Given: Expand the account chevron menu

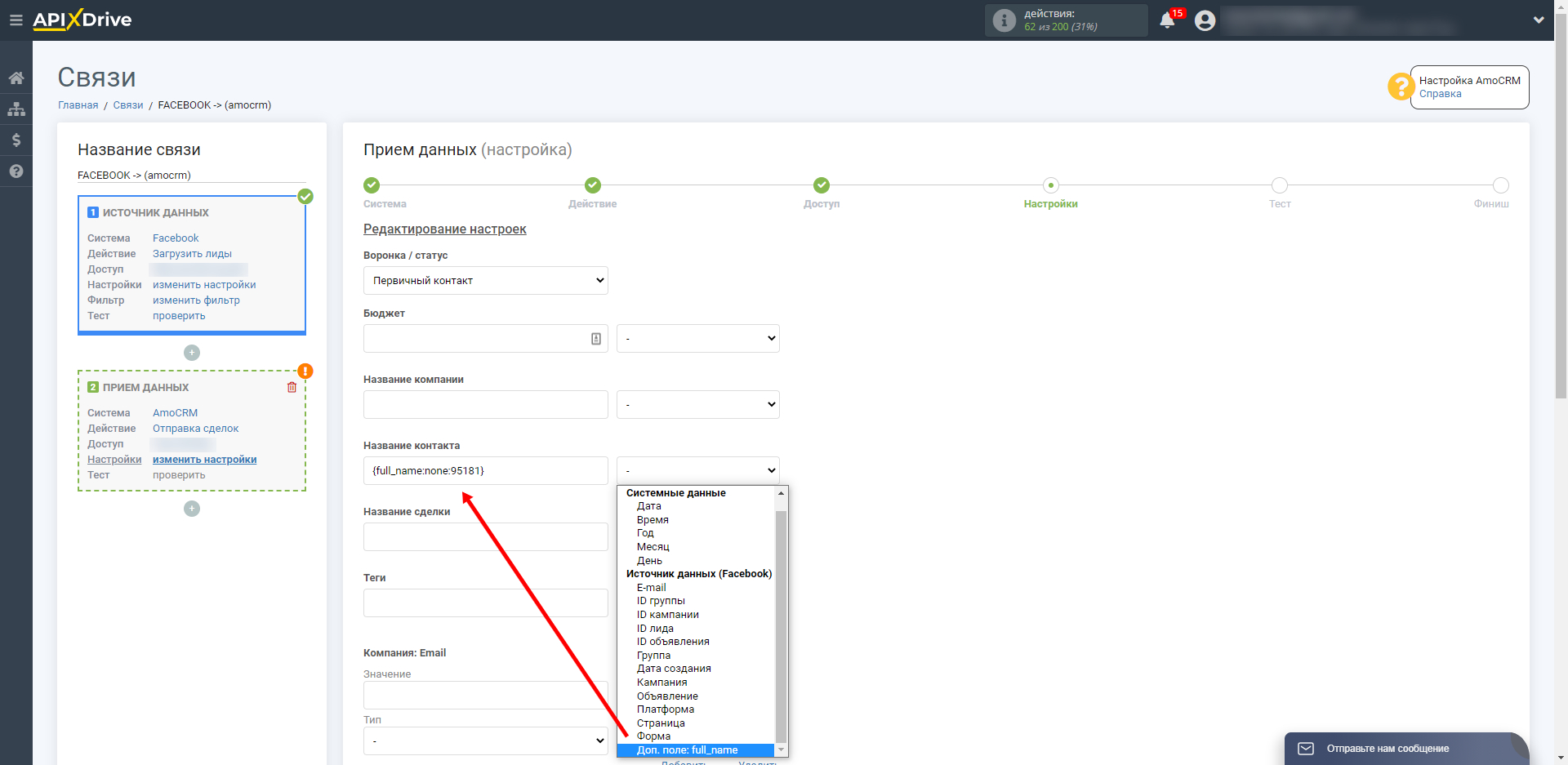Looking at the screenshot, I should (1539, 20).
